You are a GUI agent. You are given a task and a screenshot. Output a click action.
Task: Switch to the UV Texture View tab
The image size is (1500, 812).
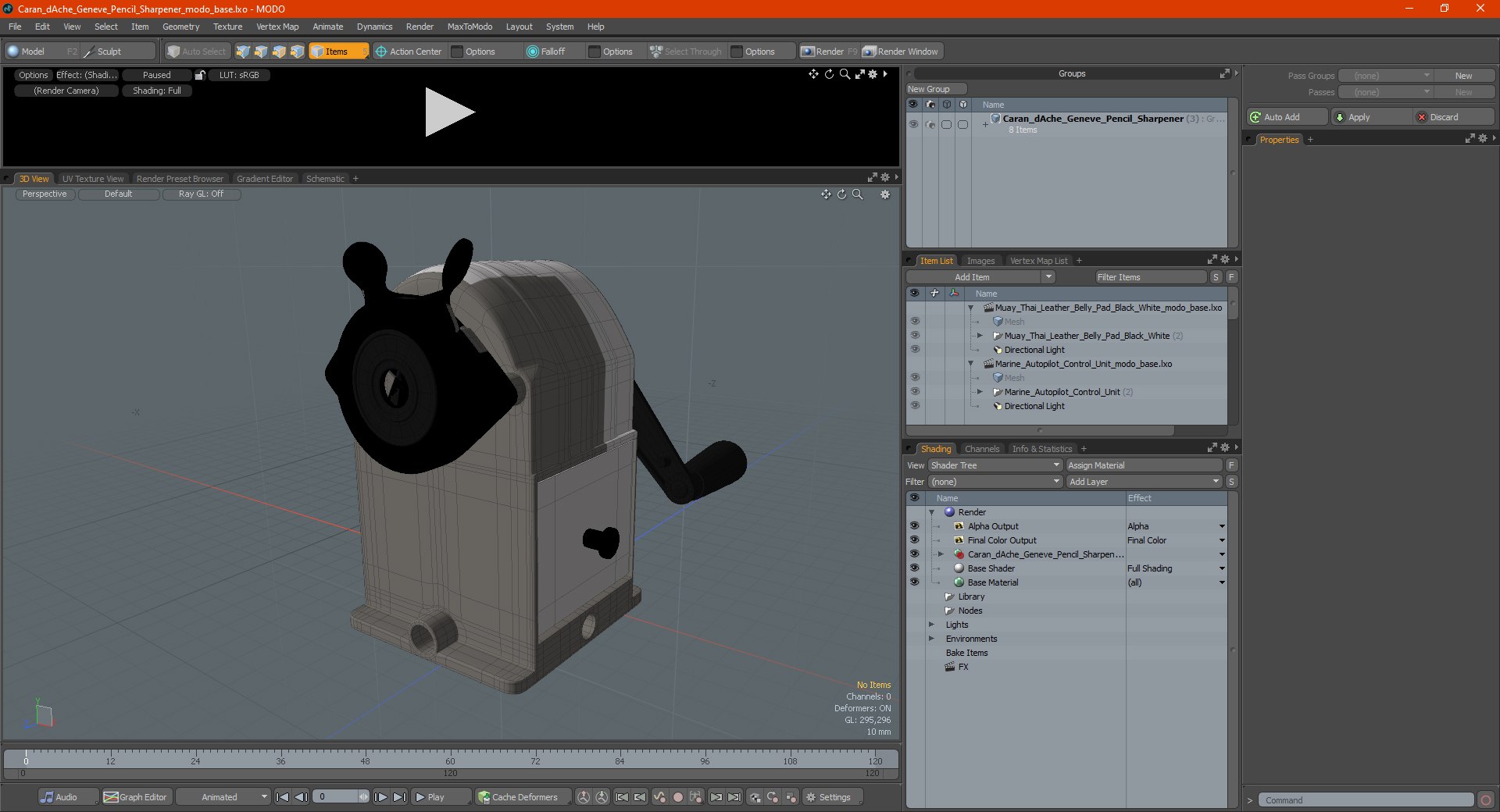tap(93, 179)
